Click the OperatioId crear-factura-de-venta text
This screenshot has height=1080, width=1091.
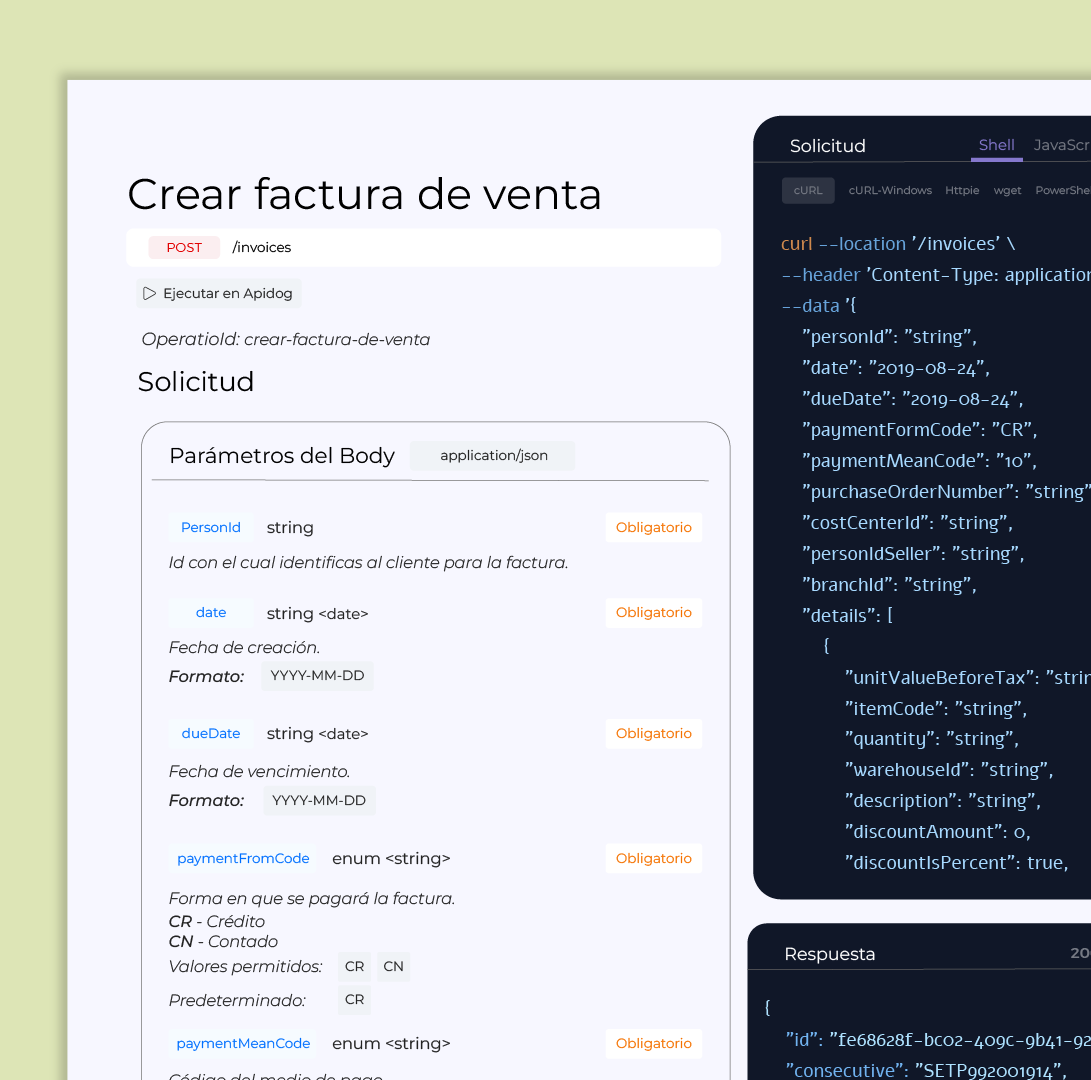(285, 340)
